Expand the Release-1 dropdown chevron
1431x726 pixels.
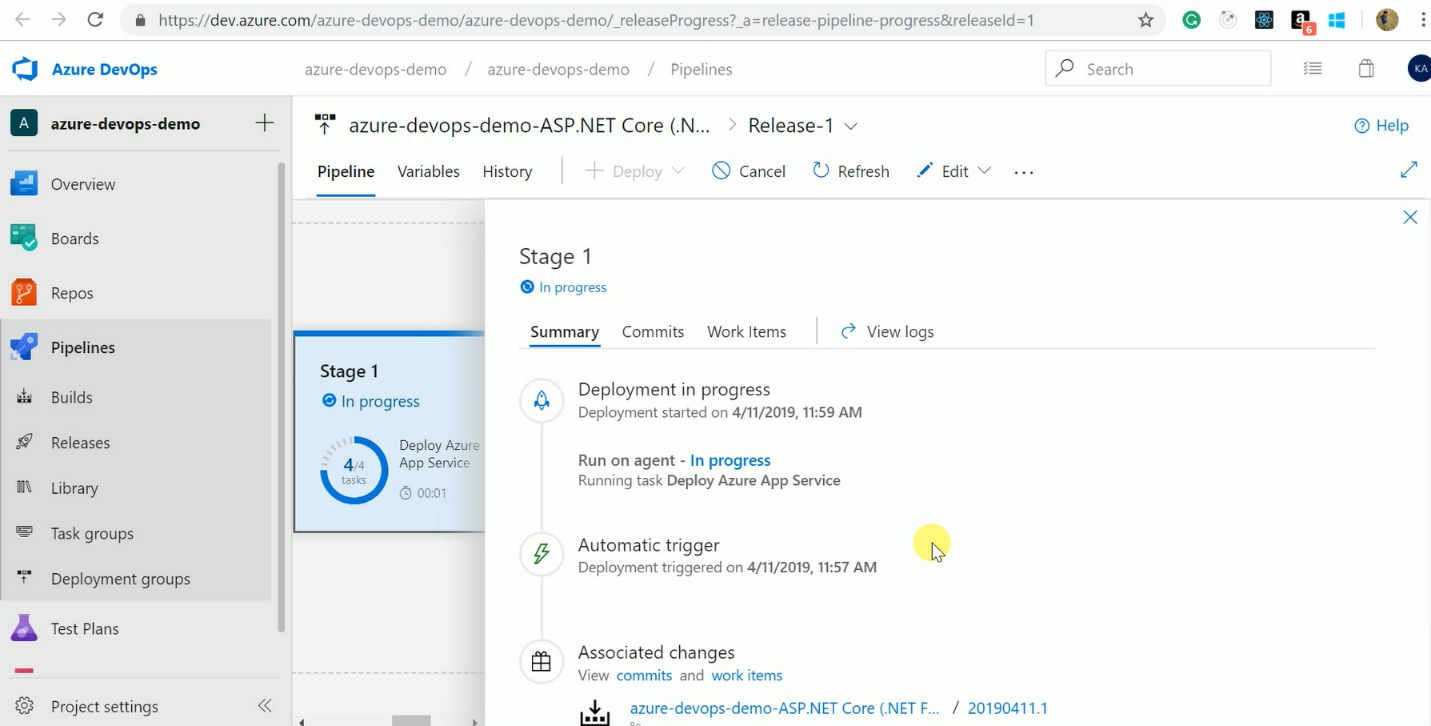click(x=851, y=126)
